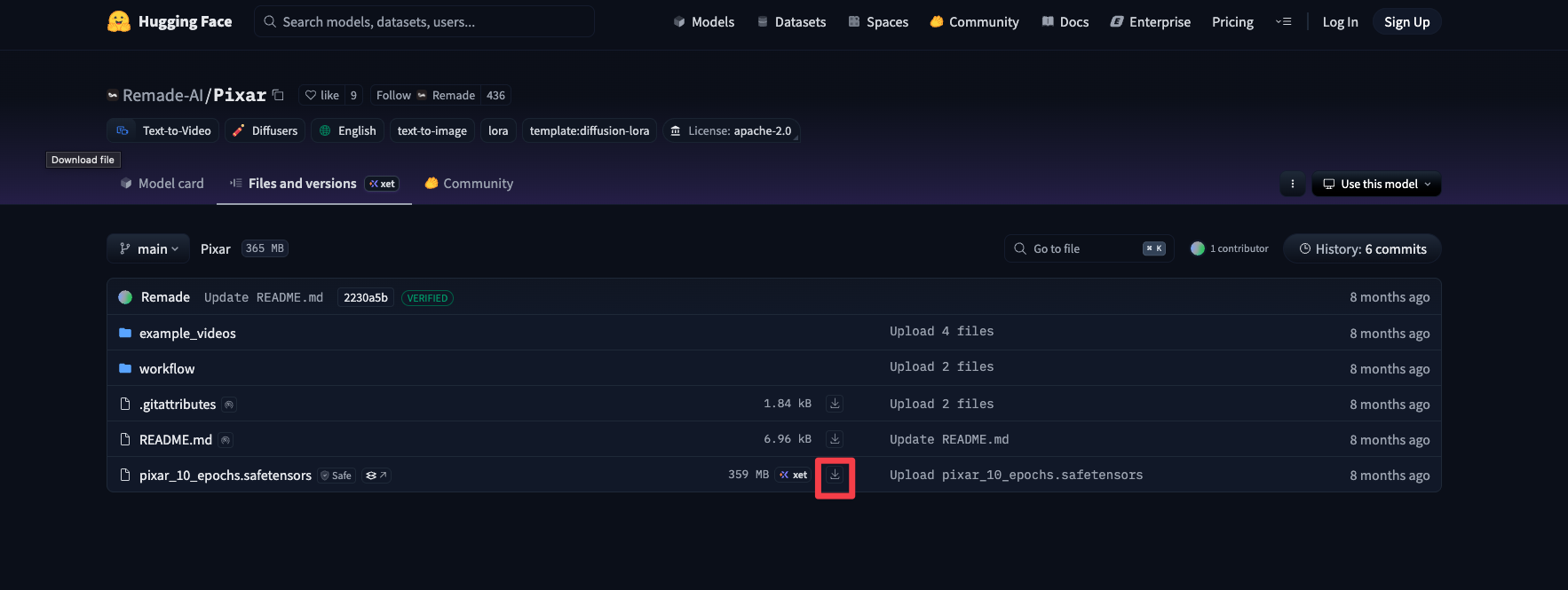1568x590 pixels.
Task: Download the README.md file
Action: click(835, 439)
